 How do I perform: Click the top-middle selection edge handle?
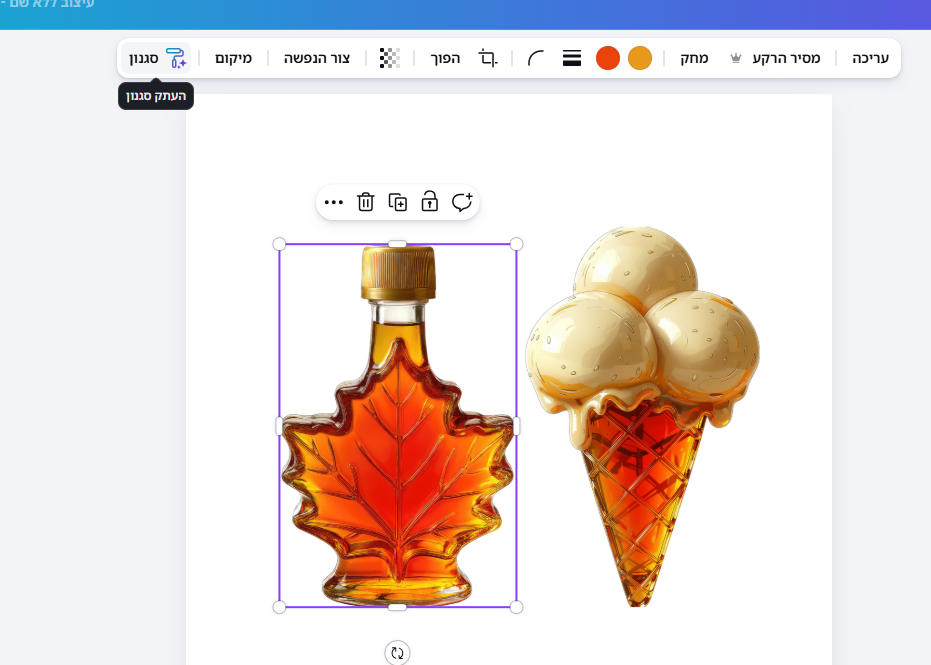coord(397,244)
